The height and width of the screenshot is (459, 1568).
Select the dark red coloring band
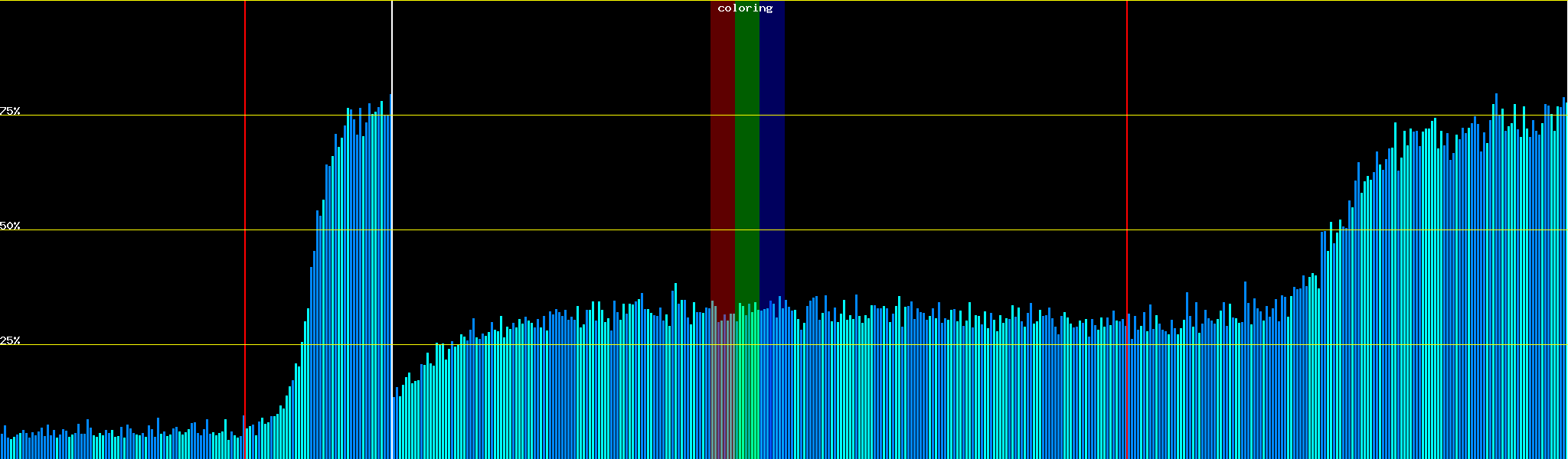722,153
